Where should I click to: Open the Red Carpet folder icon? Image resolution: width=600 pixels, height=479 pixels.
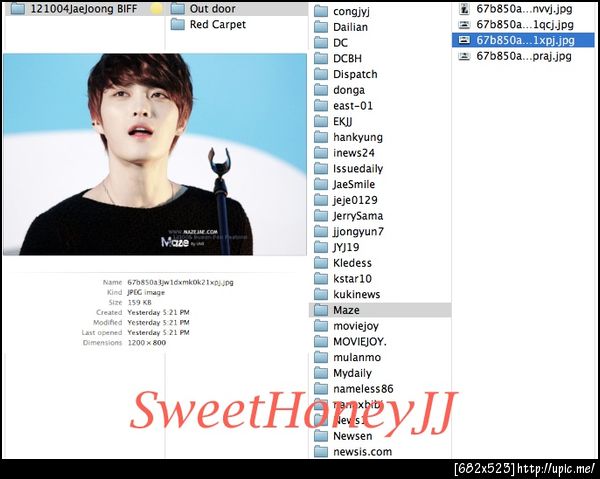tap(177, 24)
